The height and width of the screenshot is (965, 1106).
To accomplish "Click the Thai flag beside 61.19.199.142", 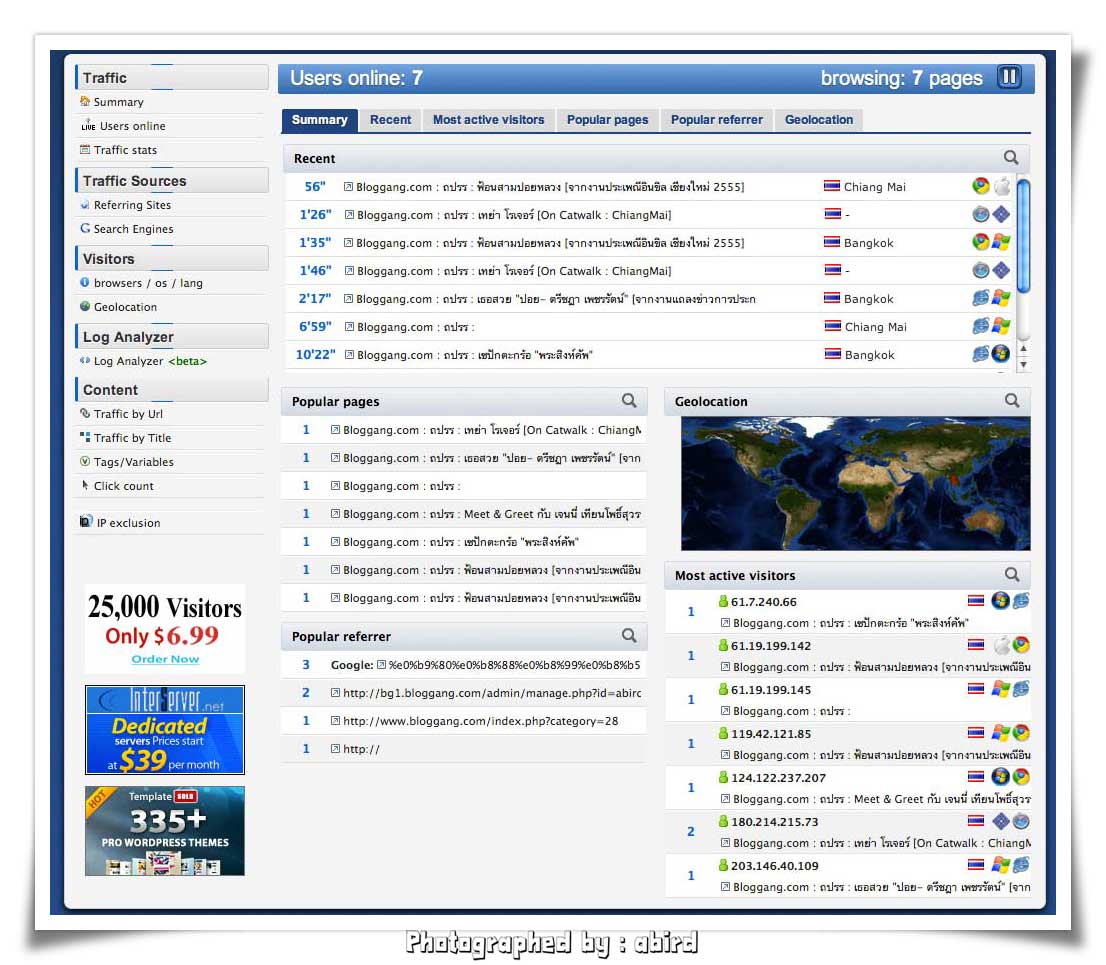I will 976,645.
